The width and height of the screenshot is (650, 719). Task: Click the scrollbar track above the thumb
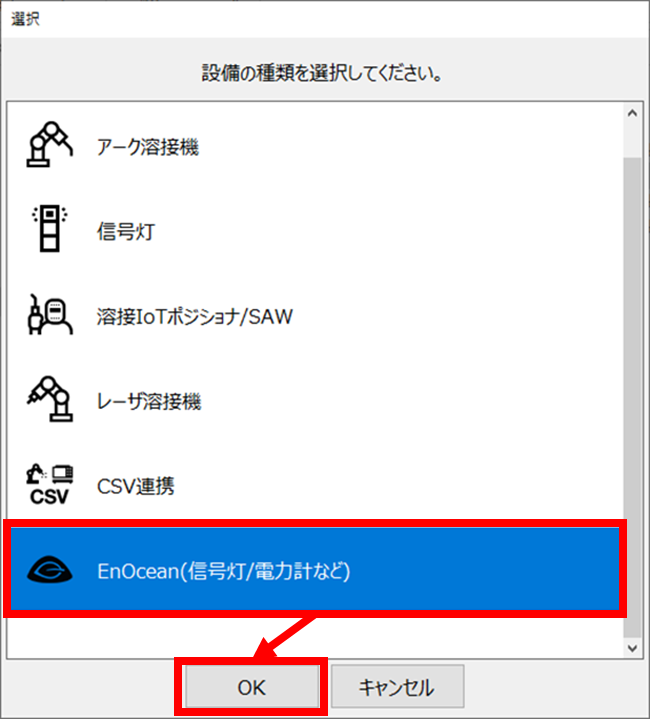(x=633, y=140)
